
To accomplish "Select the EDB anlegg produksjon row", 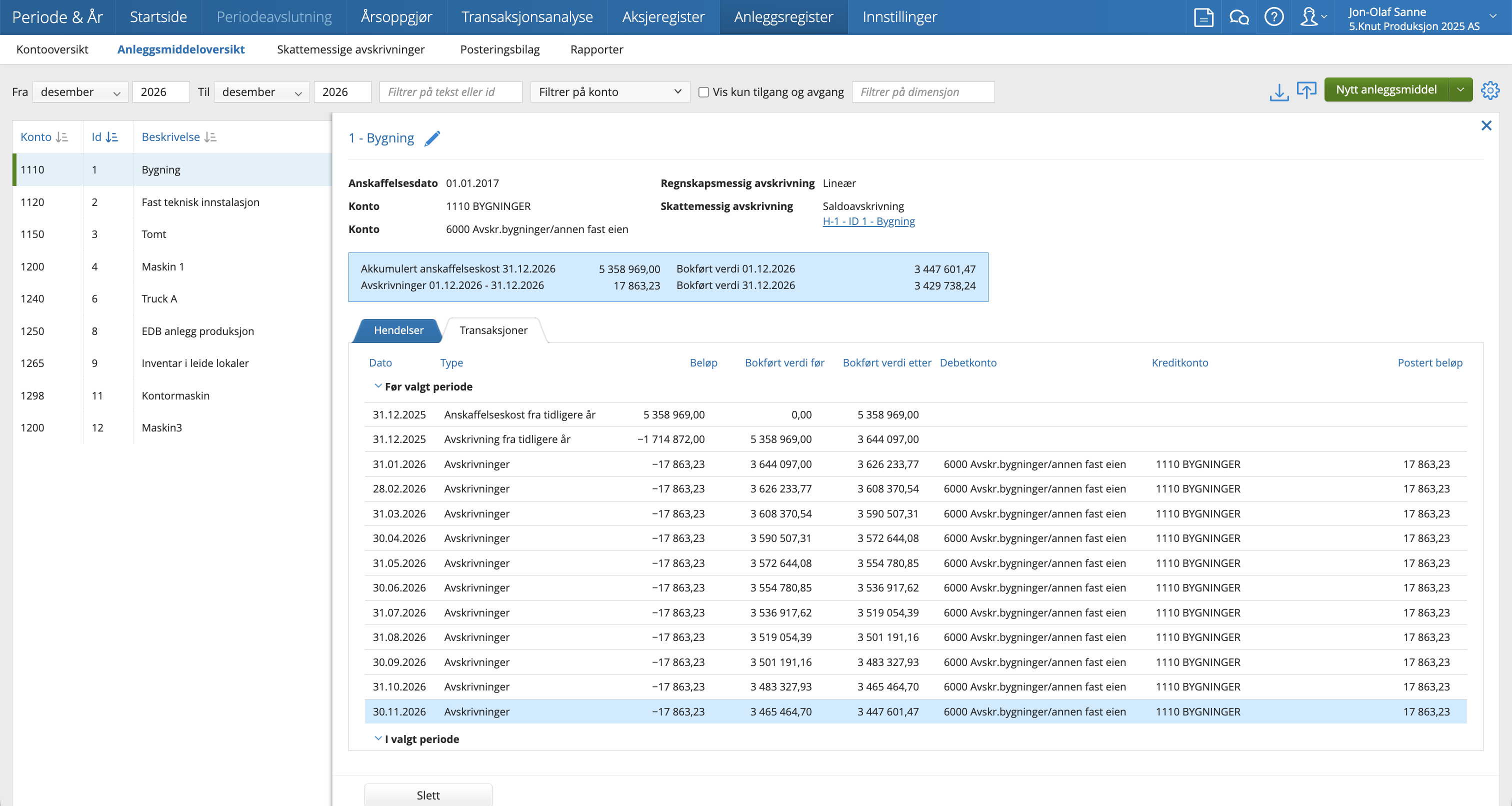I will pyautogui.click(x=172, y=331).
